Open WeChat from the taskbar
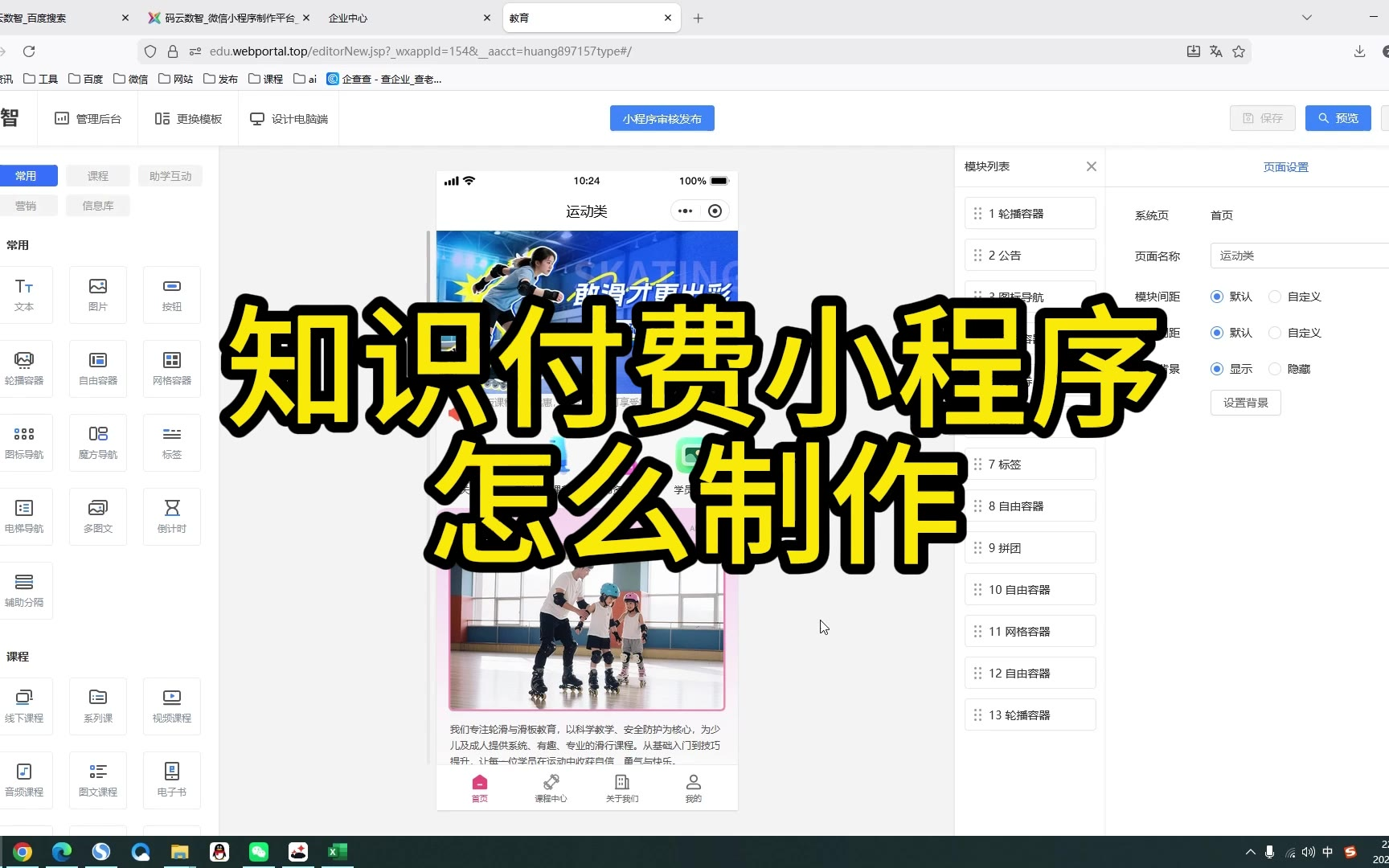1389x868 pixels. [x=259, y=852]
